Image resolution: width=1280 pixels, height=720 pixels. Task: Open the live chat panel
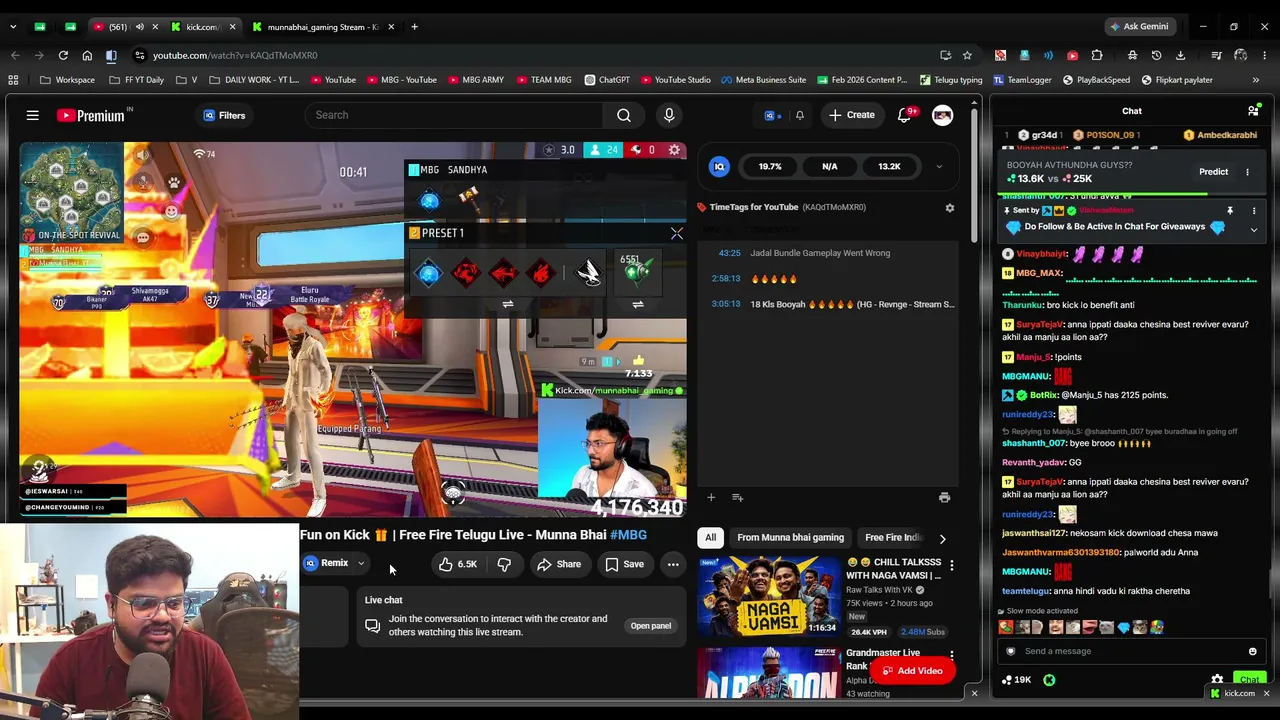[x=650, y=626]
